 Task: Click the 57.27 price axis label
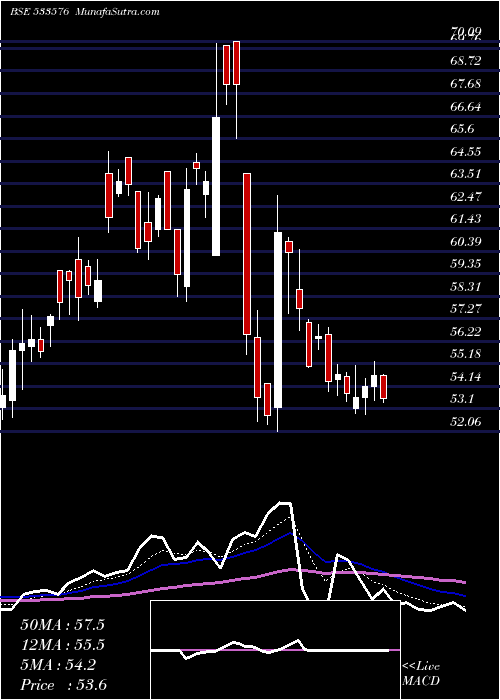(x=466, y=309)
